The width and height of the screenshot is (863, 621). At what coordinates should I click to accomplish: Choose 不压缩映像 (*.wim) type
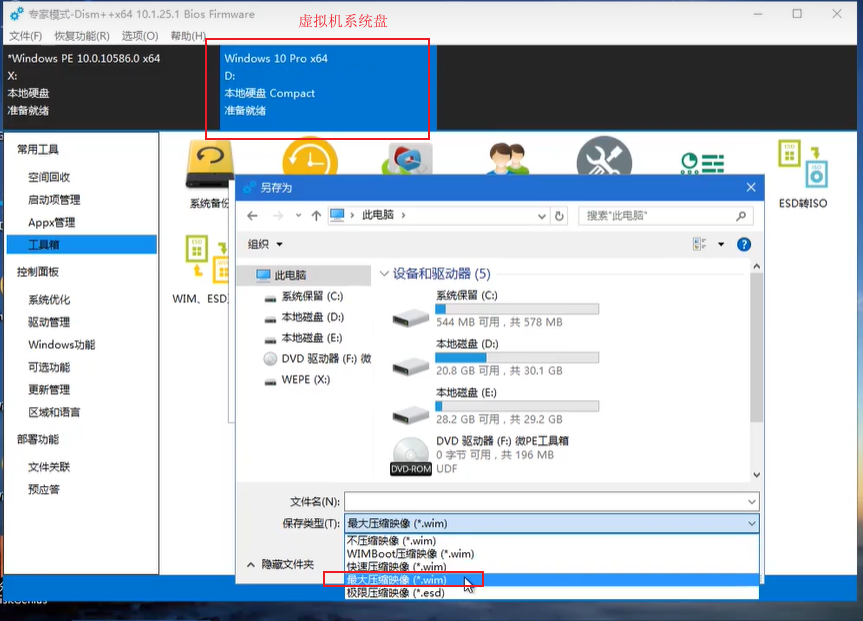click(551, 541)
